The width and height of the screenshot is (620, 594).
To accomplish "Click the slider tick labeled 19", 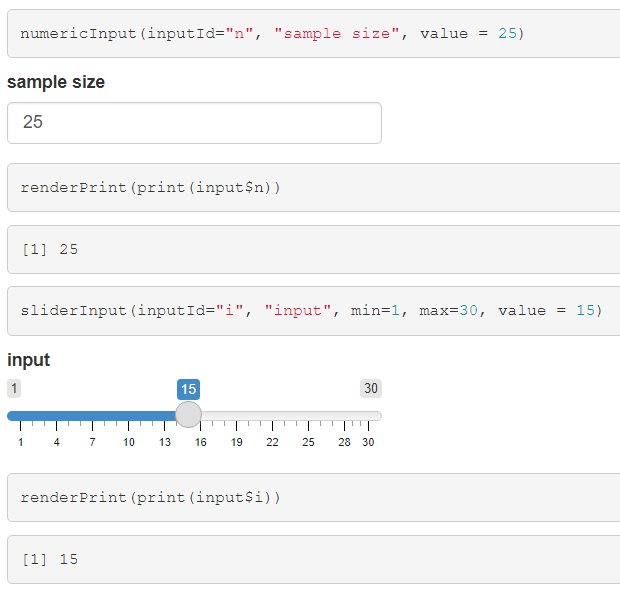I will click(236, 442).
